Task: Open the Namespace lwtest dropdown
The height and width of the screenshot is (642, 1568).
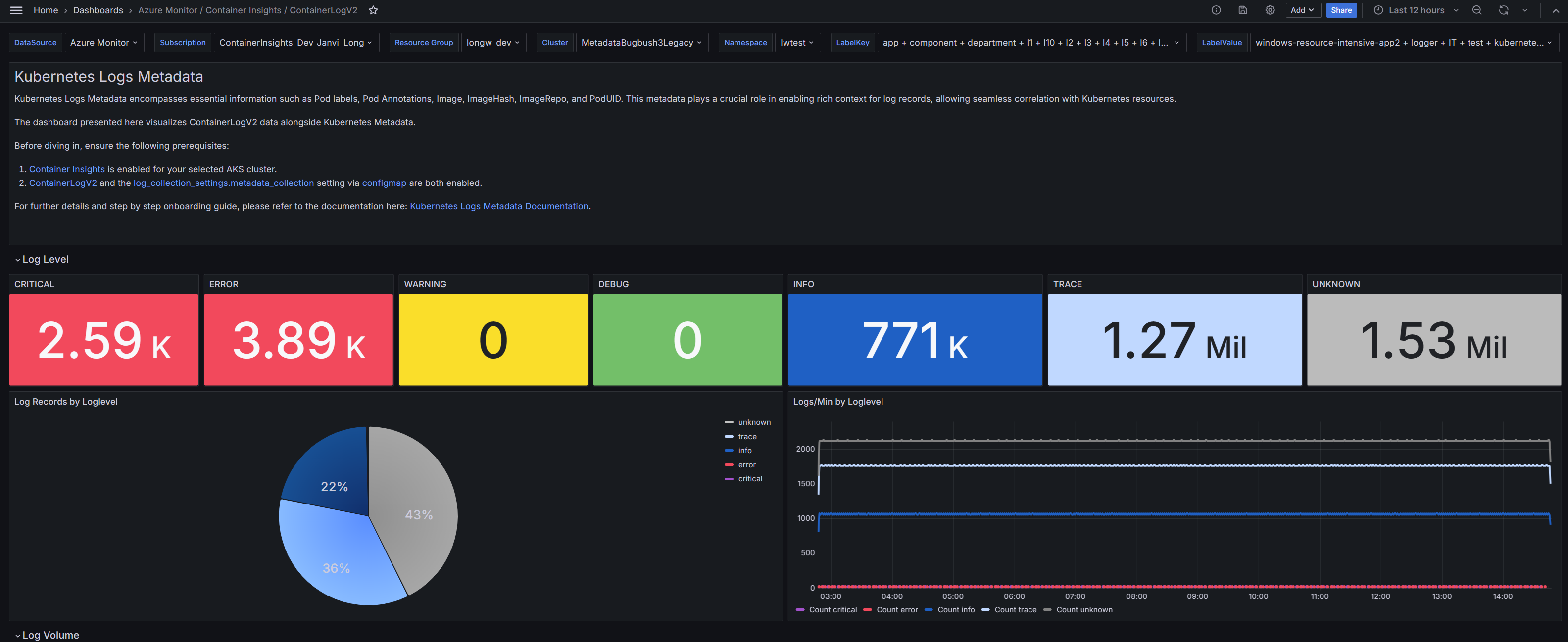Action: coord(797,42)
